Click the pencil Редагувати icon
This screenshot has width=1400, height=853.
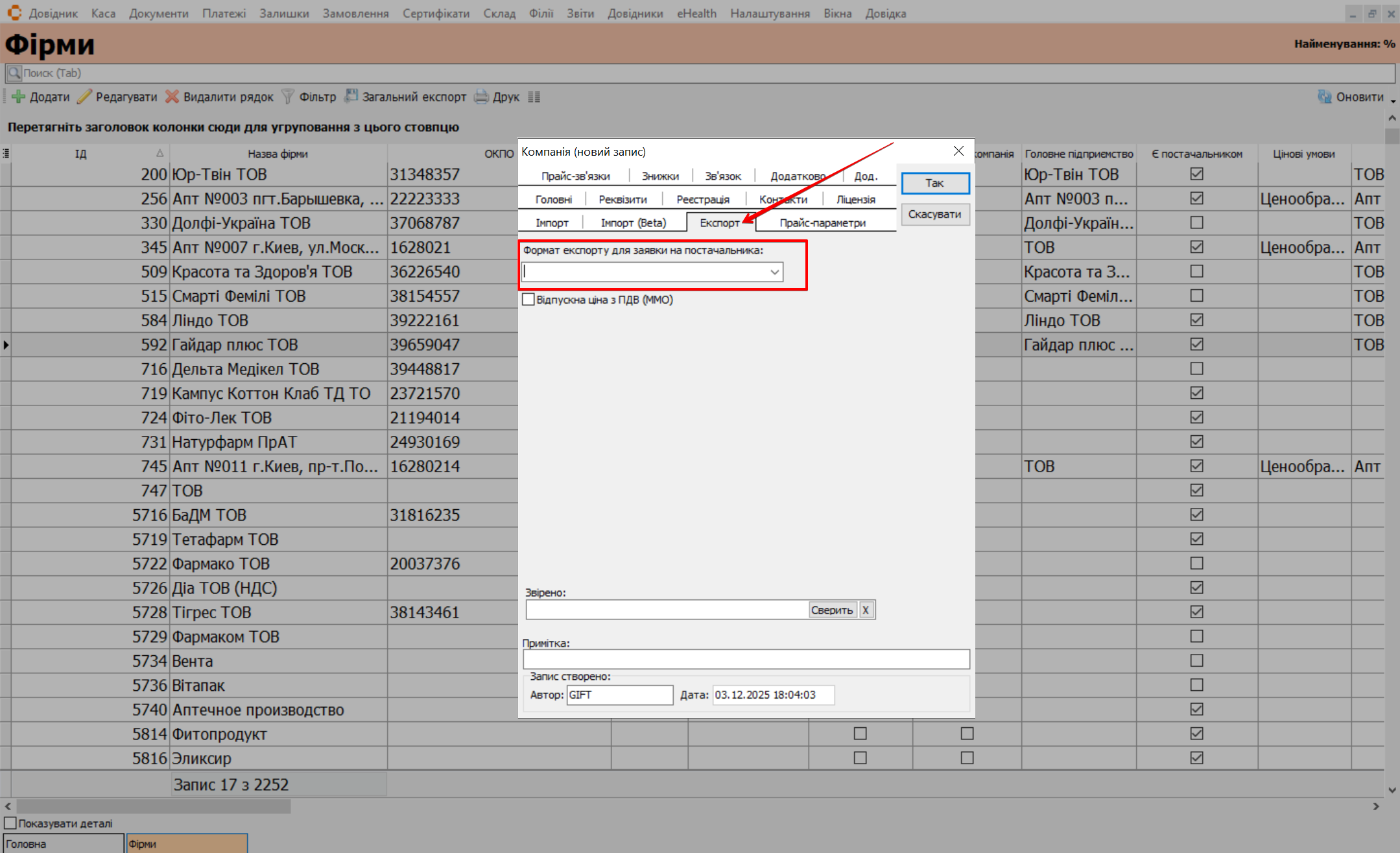tap(84, 97)
